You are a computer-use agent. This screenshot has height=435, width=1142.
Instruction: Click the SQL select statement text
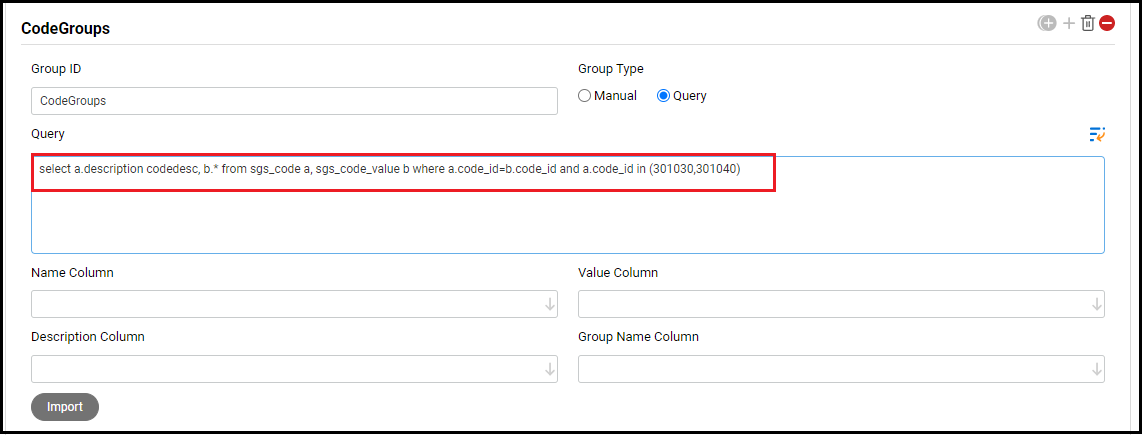tap(390, 169)
